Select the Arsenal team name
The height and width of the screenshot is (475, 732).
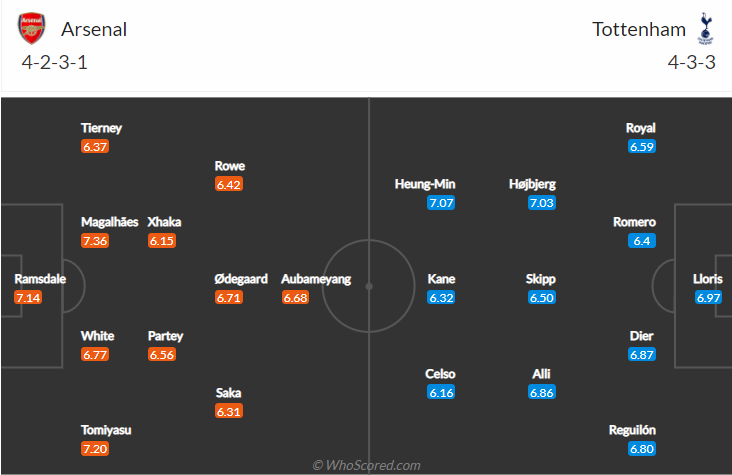pyautogui.click(x=94, y=29)
